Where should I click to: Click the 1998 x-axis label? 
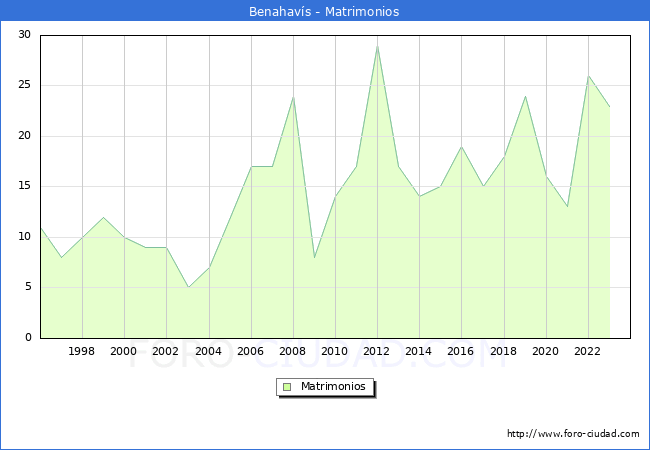point(82,352)
